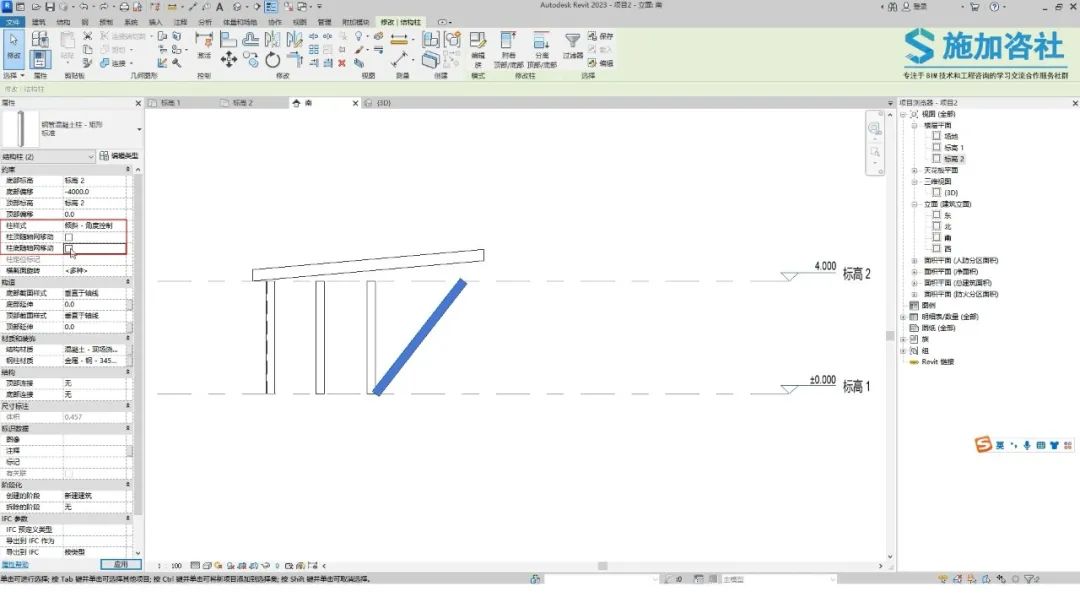
Task: Collapse the 立面 (建筑立面) browser node
Action: coord(915,205)
